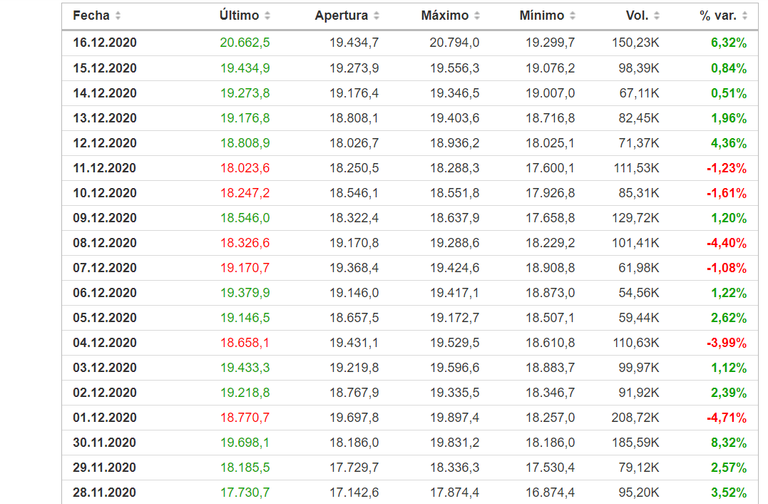Select opening value 19.434,7
The width and height of the screenshot is (768, 504).
click(354, 43)
